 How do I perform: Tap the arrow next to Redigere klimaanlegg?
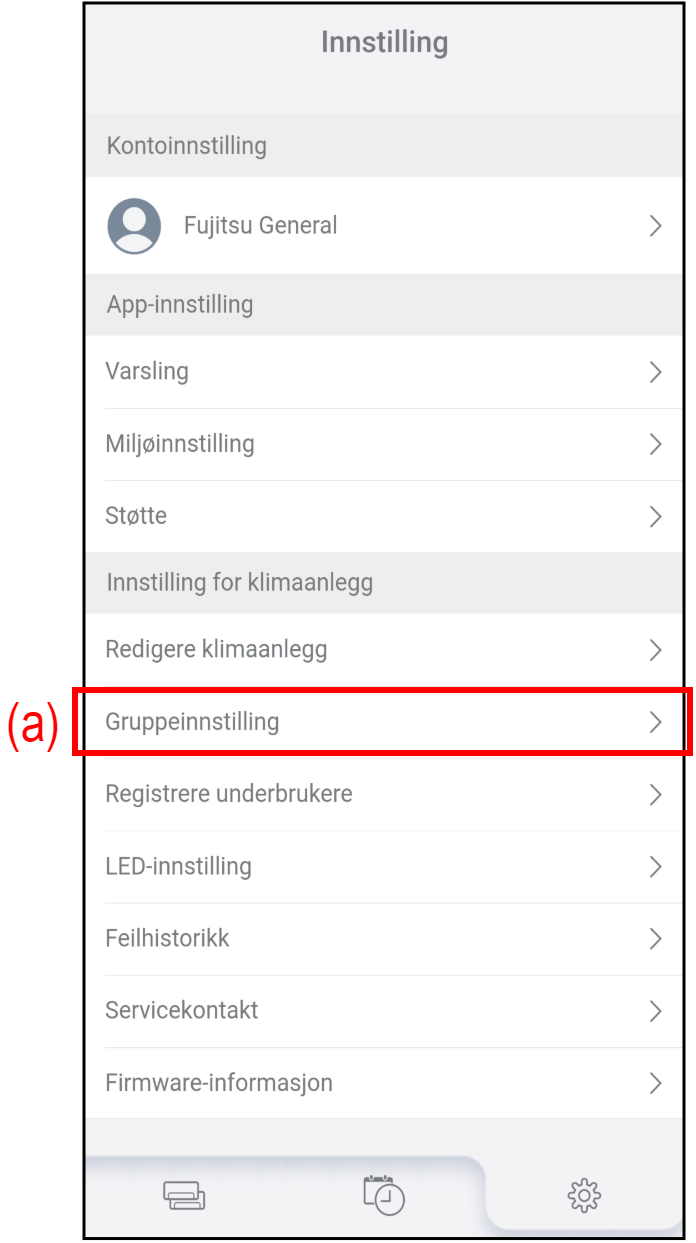(x=656, y=650)
